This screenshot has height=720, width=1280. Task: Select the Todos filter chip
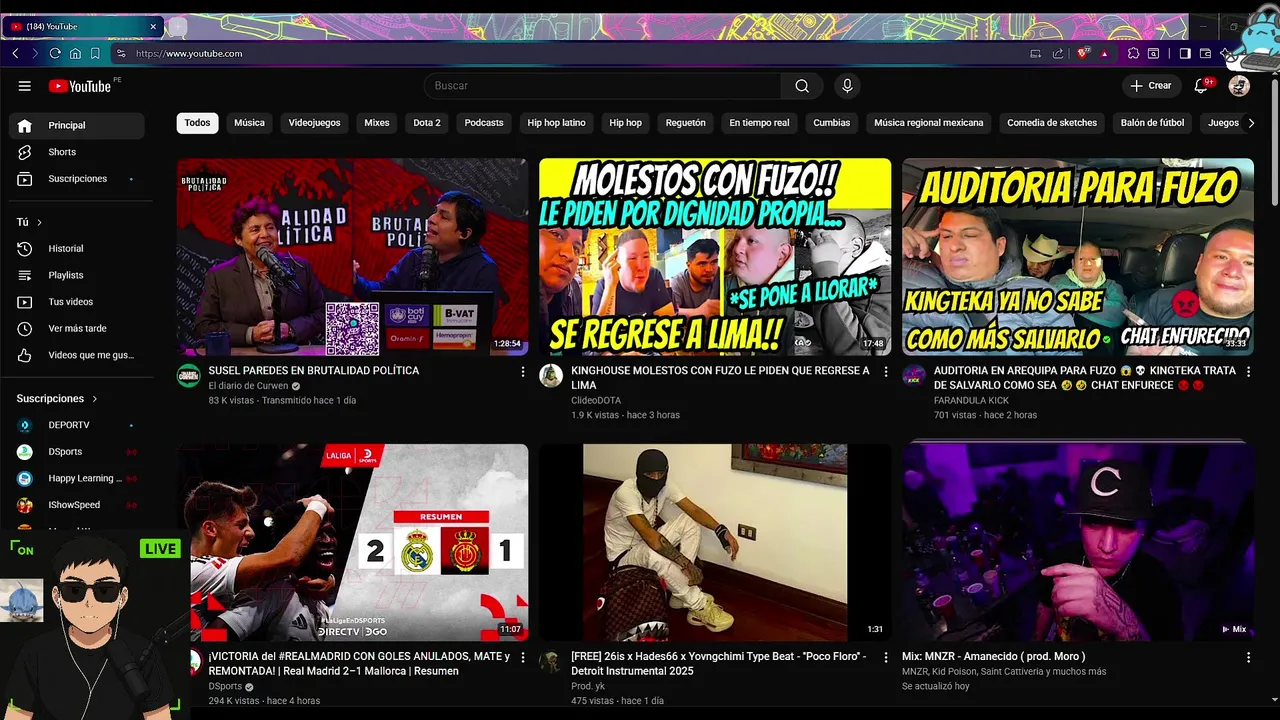pyautogui.click(x=197, y=123)
